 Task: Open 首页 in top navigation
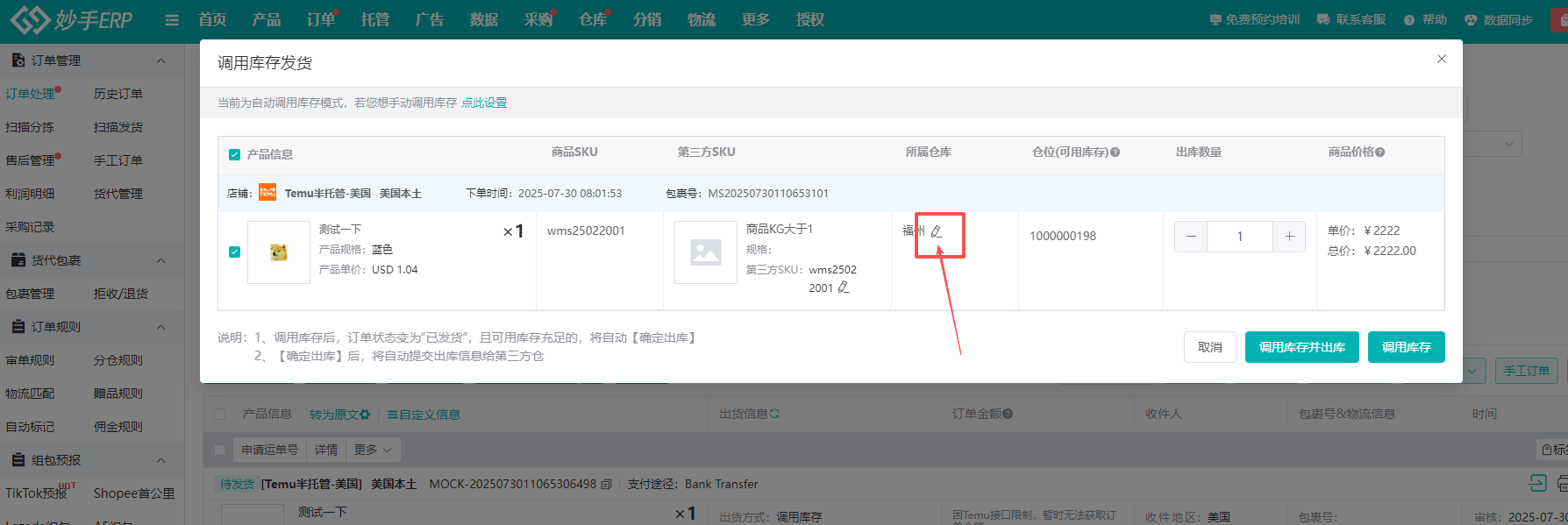[x=212, y=19]
